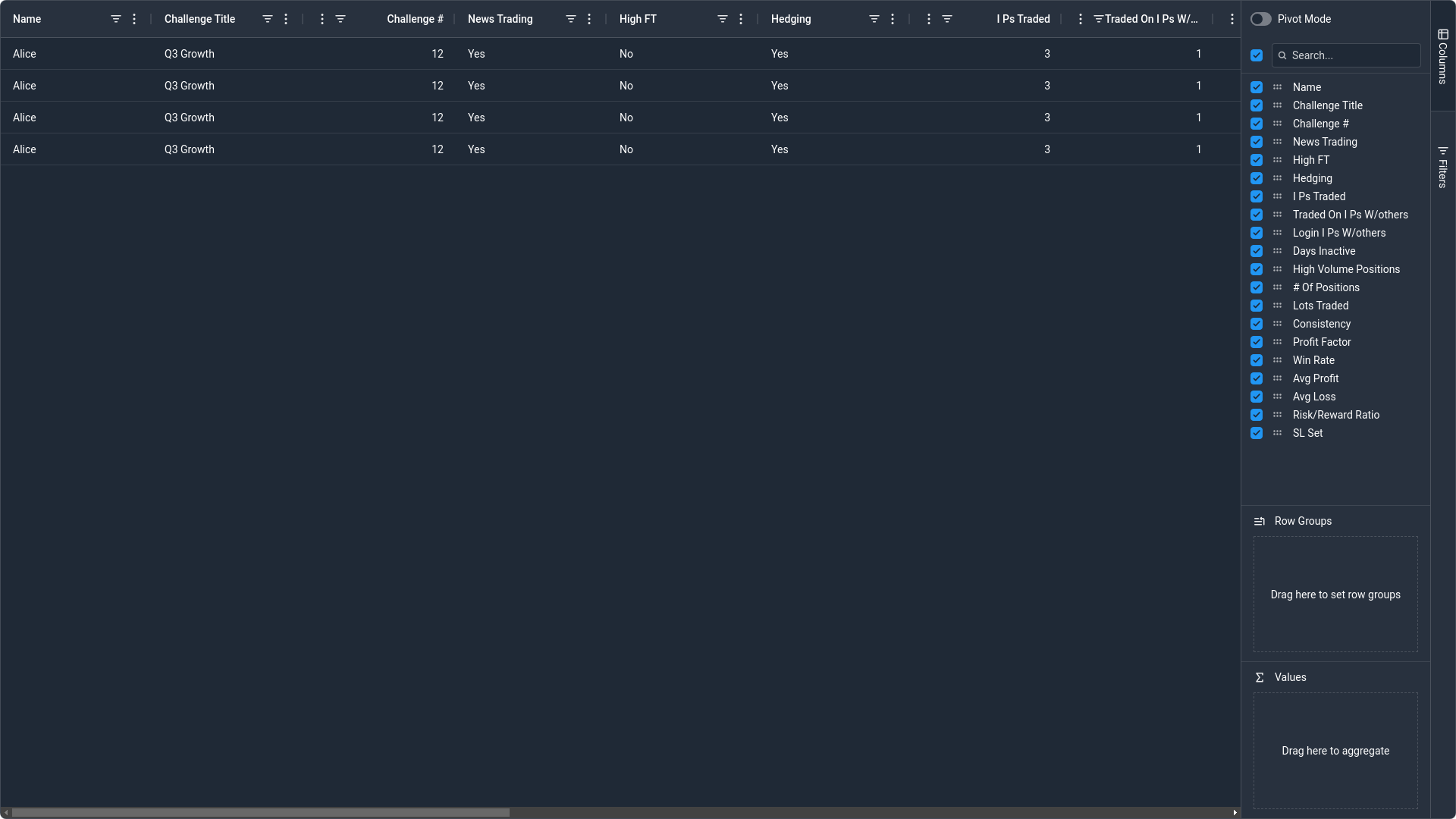This screenshot has width=1456, height=819.
Task: Open the Traded On I Ps W/... column menu
Action: (x=1081, y=19)
